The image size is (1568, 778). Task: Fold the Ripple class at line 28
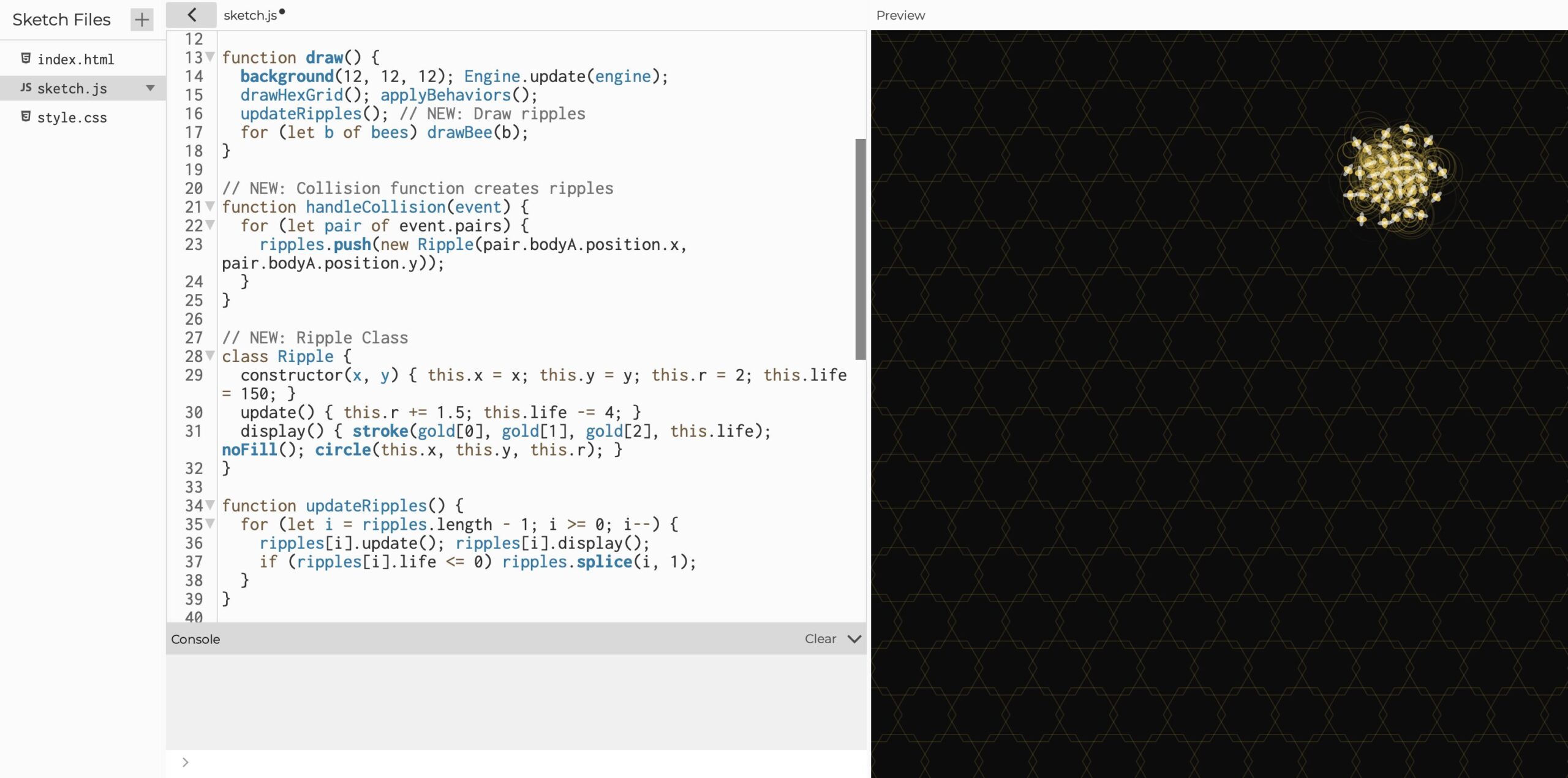210,356
